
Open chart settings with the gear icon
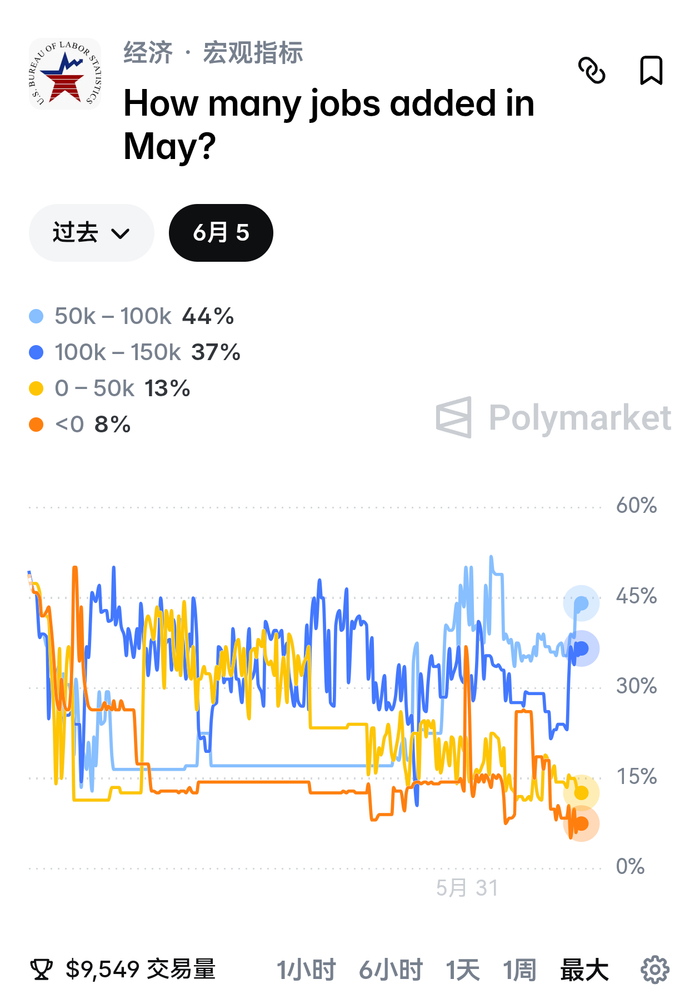pos(654,969)
